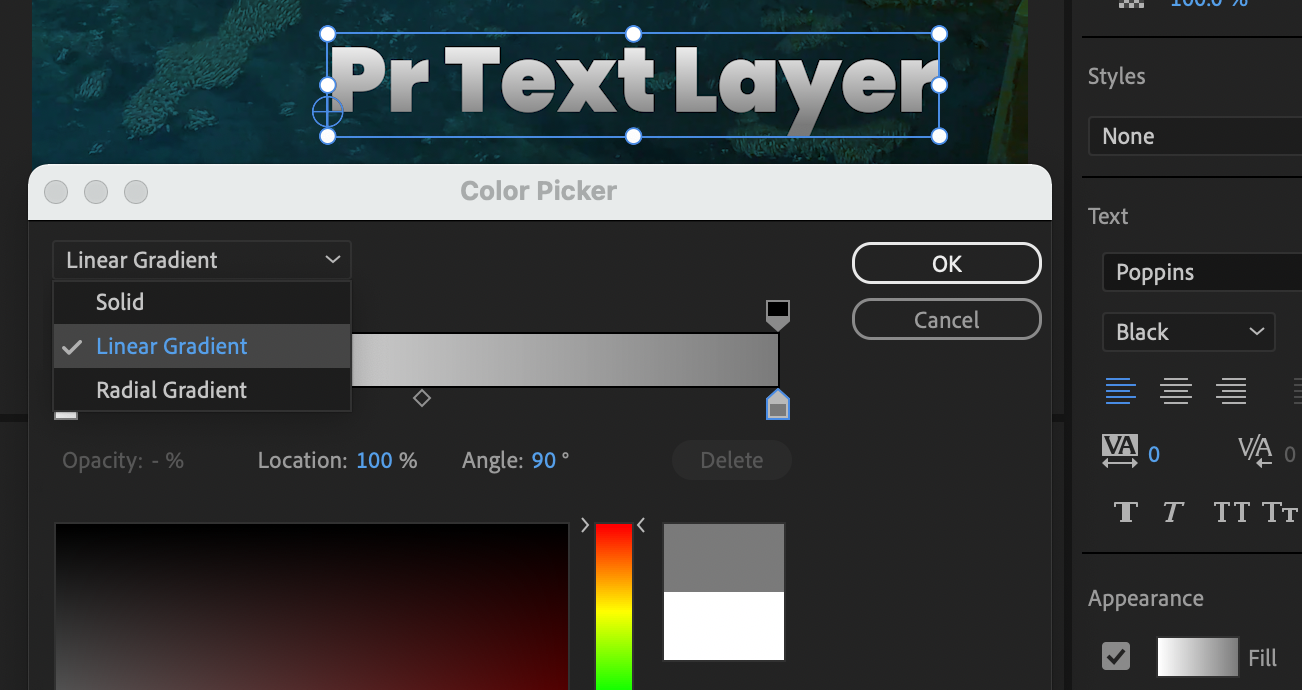
Task: Select the center align text icon
Action: tap(1176, 391)
